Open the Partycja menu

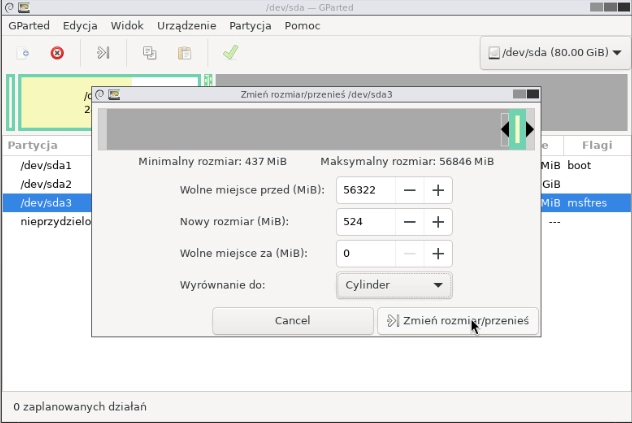click(249, 25)
